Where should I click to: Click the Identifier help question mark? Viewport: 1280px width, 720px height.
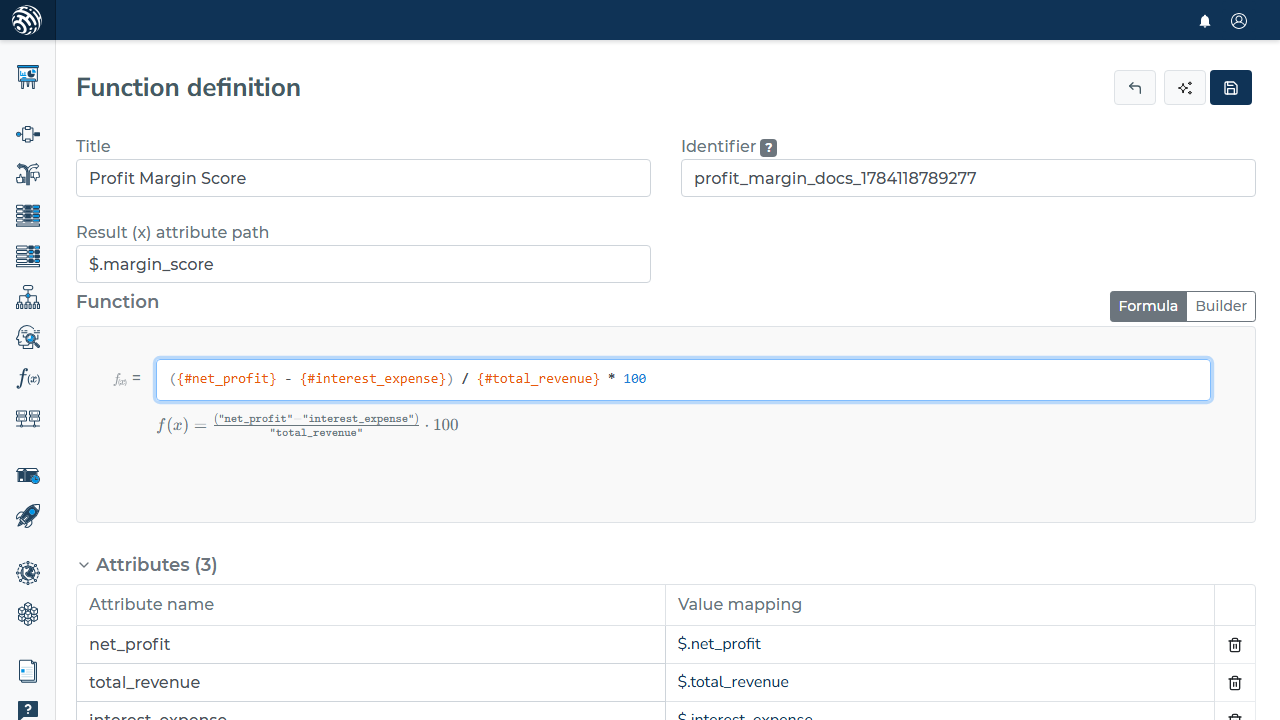[768, 148]
